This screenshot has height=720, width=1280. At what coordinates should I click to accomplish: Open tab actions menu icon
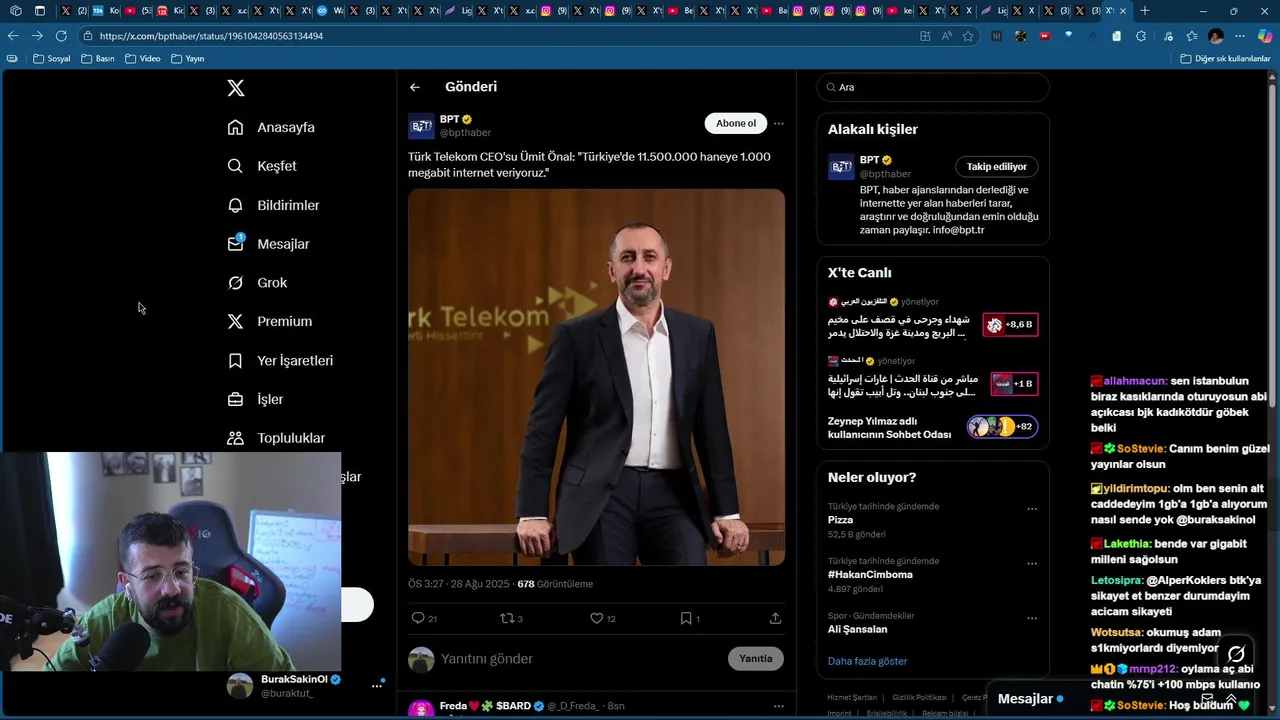(x=39, y=11)
